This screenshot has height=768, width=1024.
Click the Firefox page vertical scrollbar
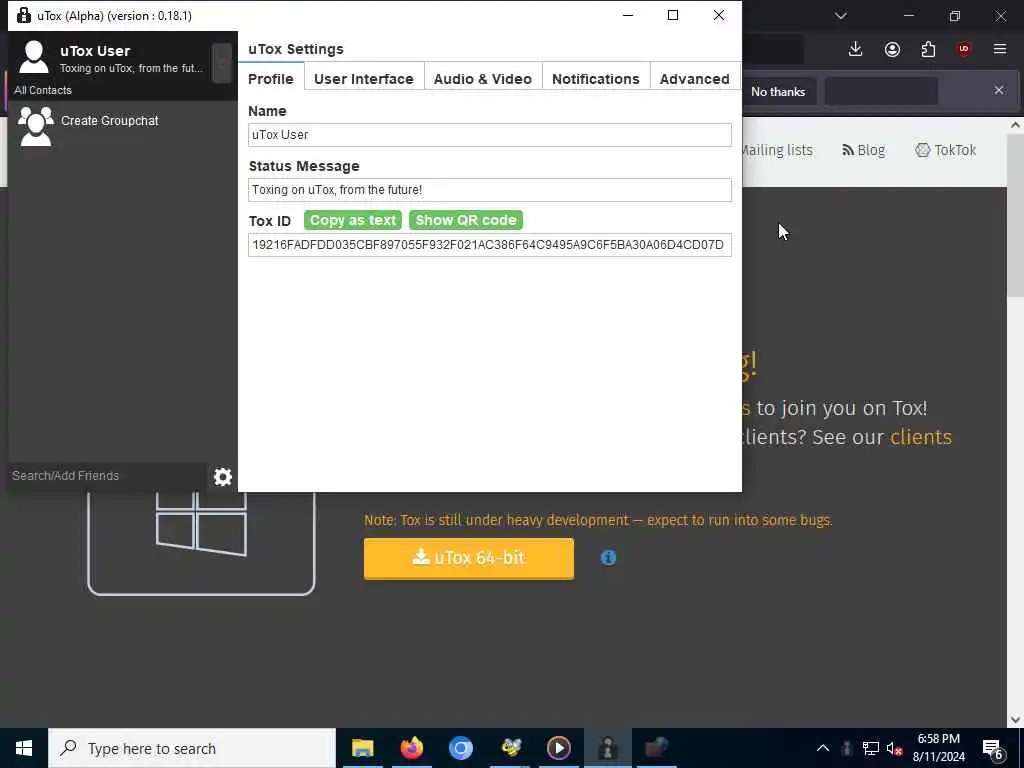[x=1015, y=216]
